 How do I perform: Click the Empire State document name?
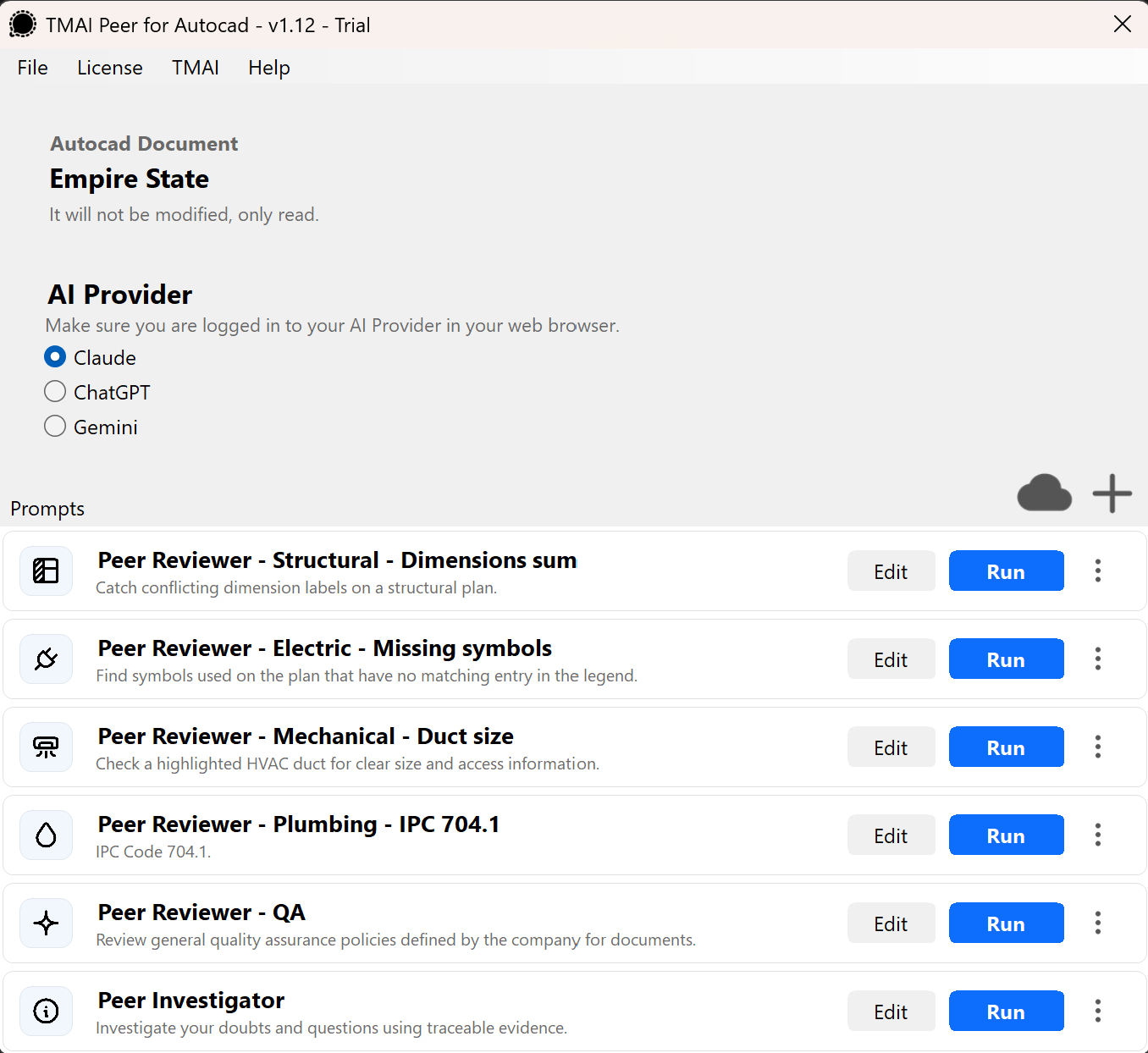[x=130, y=179]
